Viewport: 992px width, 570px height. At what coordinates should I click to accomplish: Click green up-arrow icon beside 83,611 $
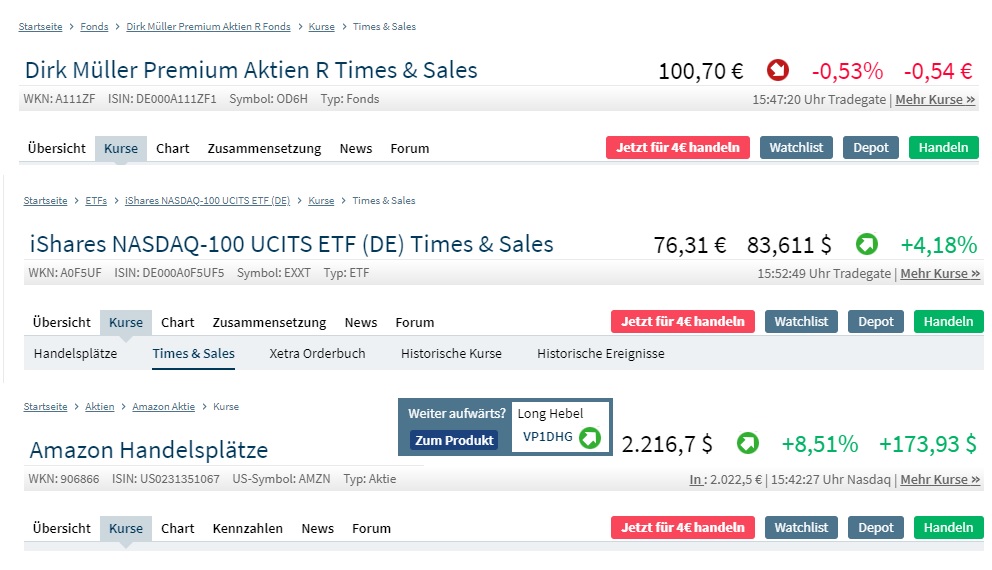[866, 245]
